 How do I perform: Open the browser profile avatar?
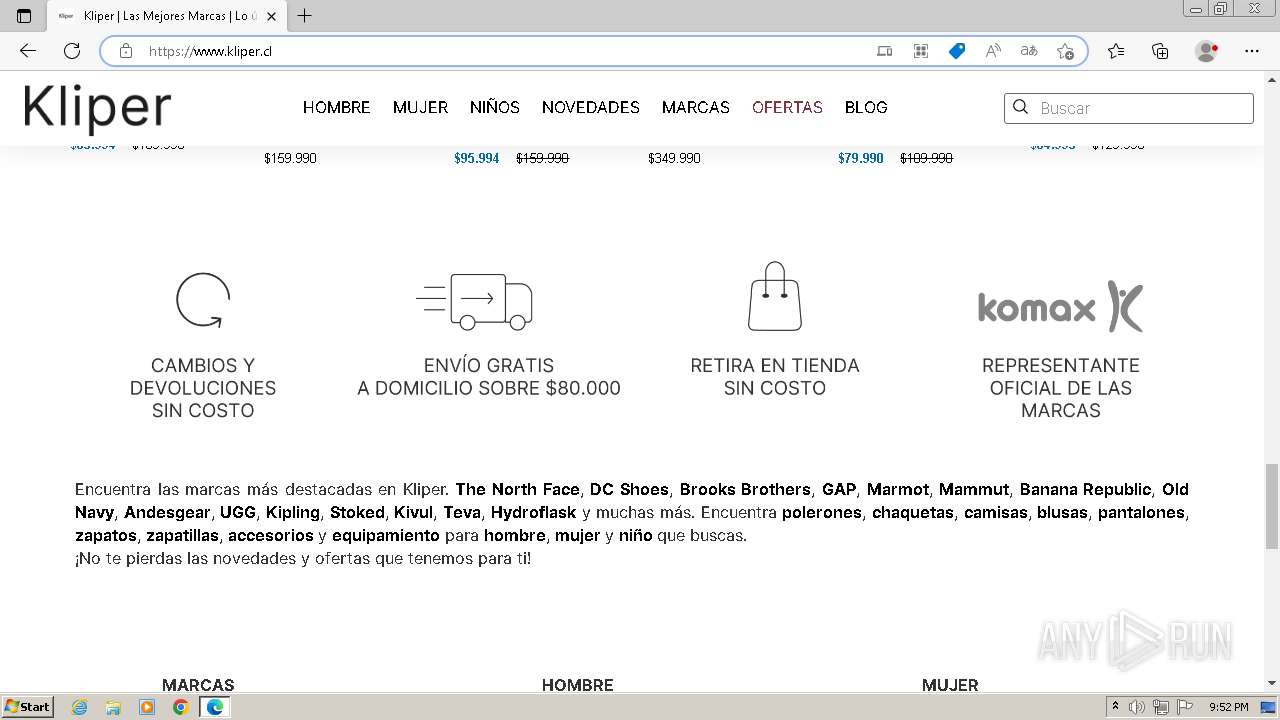tap(1207, 51)
